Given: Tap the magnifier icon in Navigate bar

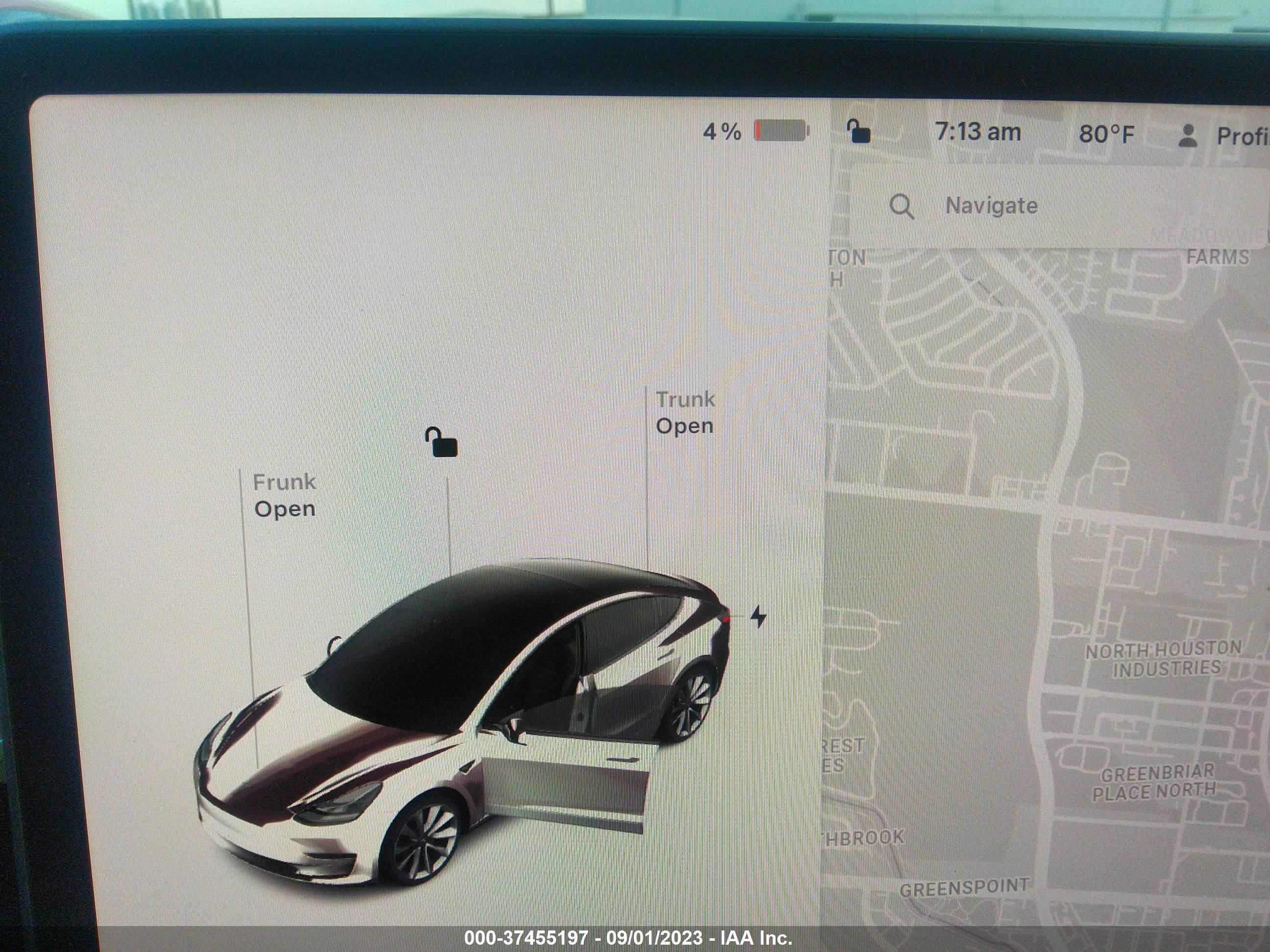Looking at the screenshot, I should click(x=902, y=207).
